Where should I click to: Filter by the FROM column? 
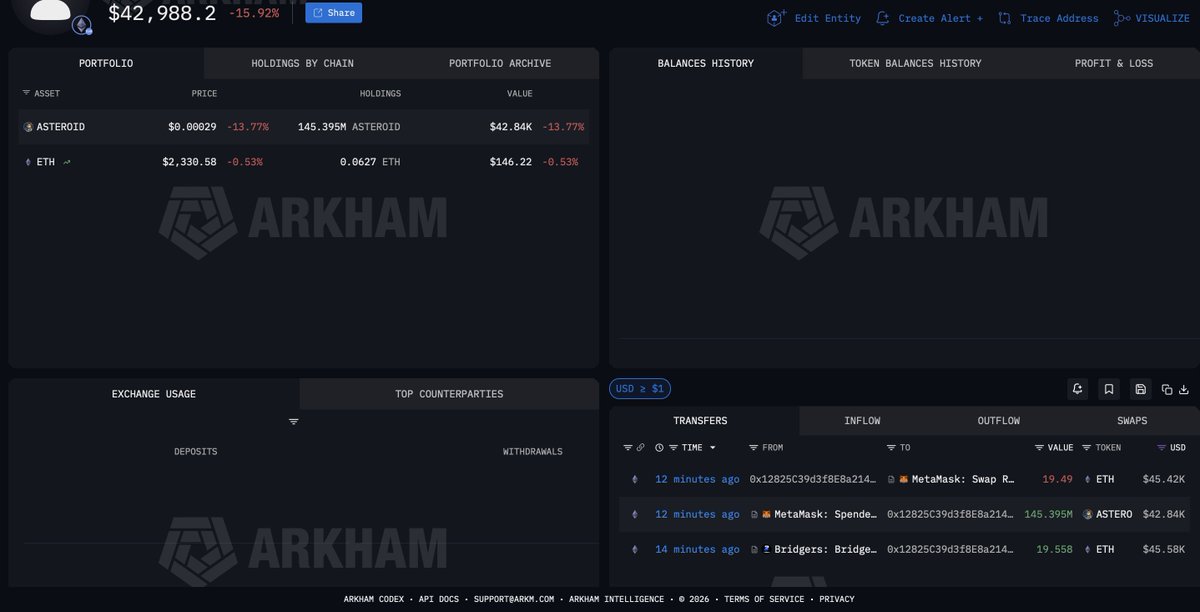[754, 448]
